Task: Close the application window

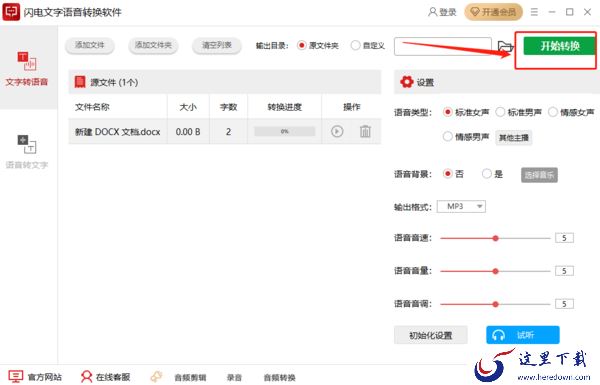Action: [x=587, y=12]
